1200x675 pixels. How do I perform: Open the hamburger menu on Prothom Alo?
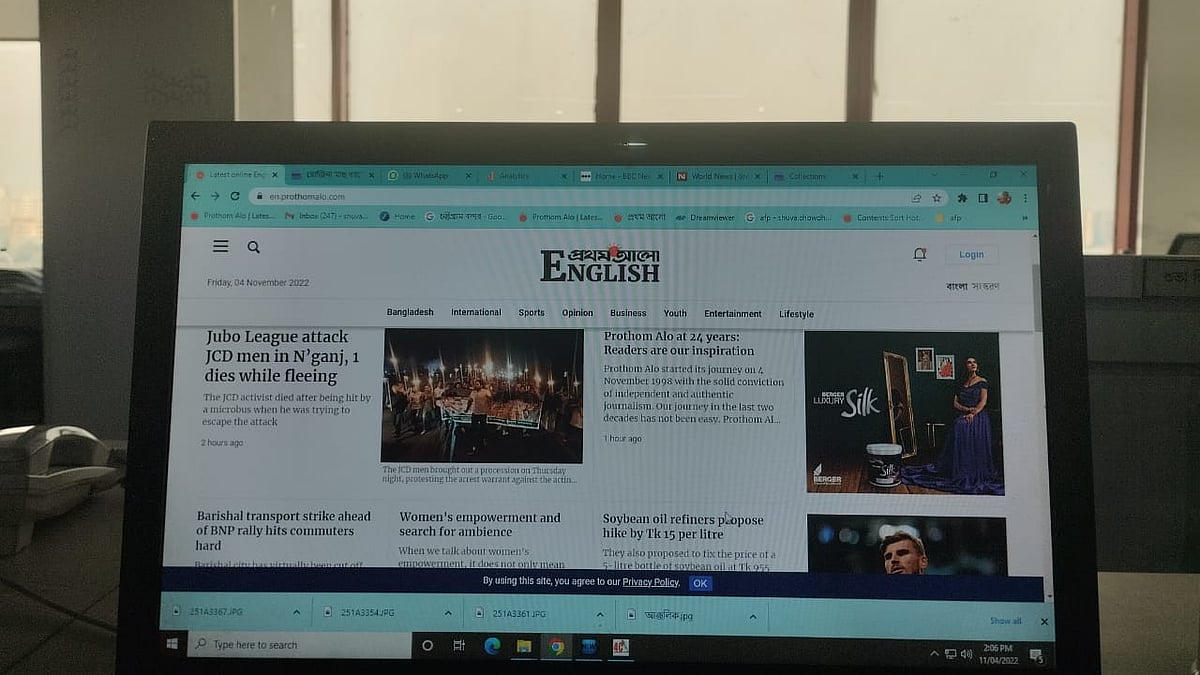[221, 246]
